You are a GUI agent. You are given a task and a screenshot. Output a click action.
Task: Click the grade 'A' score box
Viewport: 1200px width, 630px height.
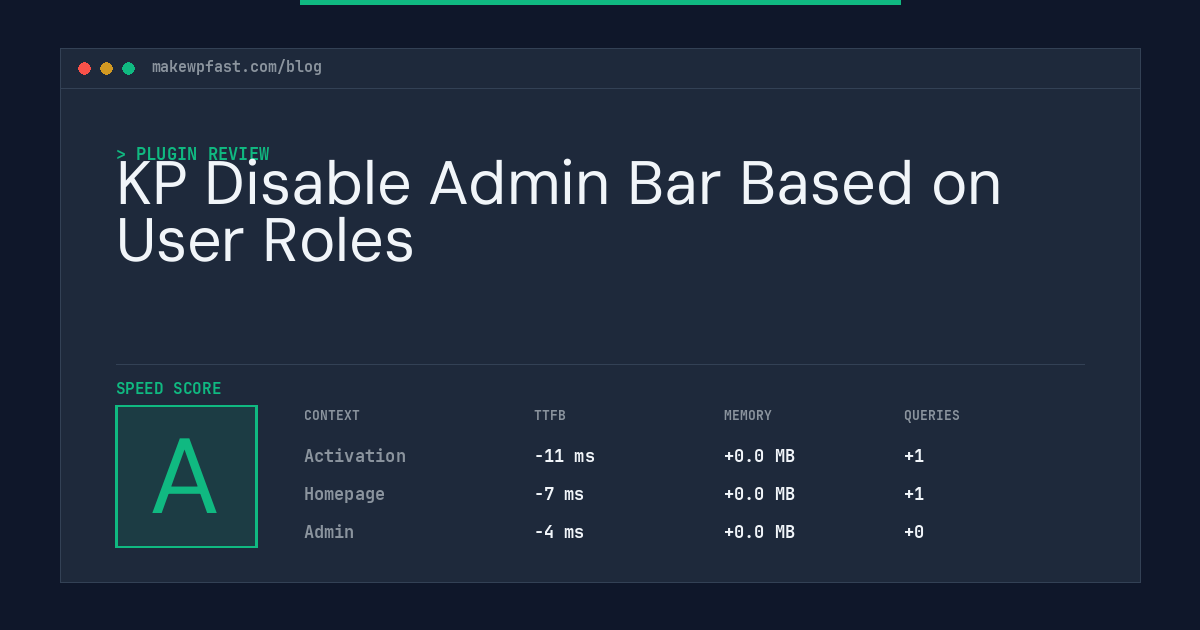(186, 476)
